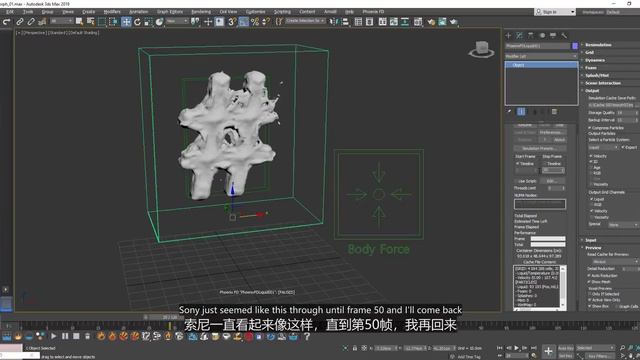Select the Link tool (chain icon)

[x=20, y=22]
